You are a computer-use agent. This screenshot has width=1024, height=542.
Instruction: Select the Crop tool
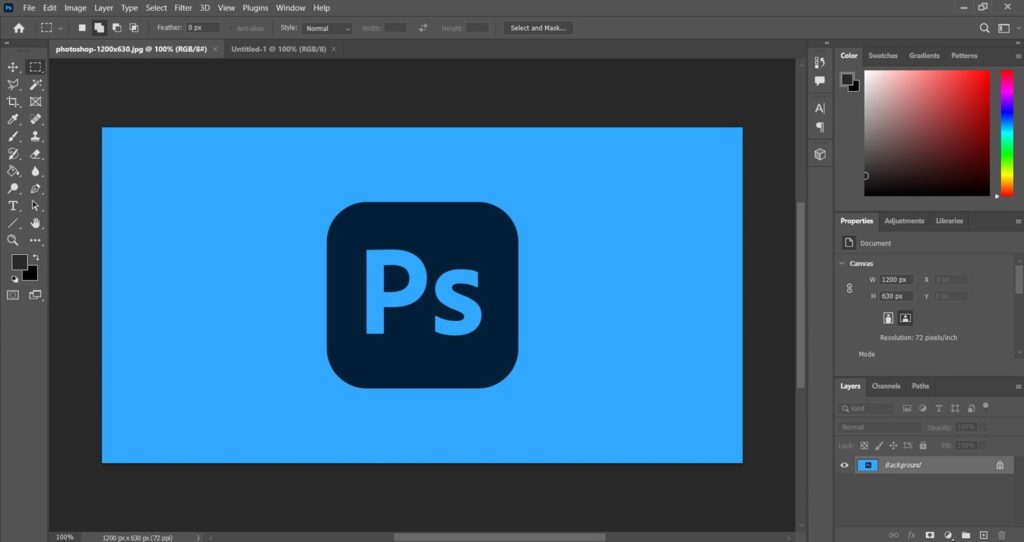[13, 101]
